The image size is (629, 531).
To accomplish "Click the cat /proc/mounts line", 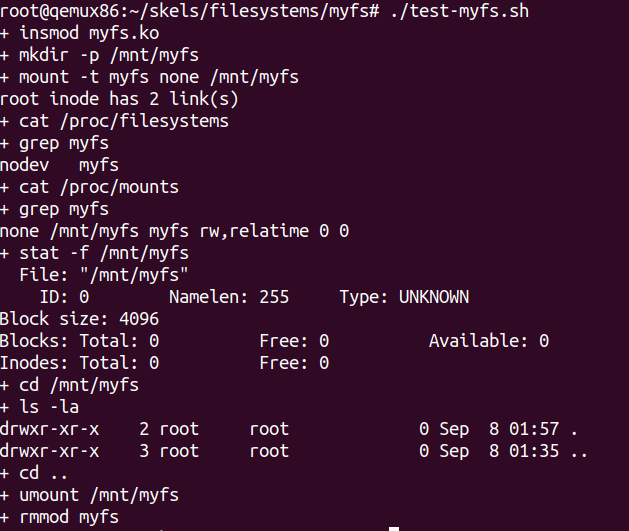I will point(99,187).
